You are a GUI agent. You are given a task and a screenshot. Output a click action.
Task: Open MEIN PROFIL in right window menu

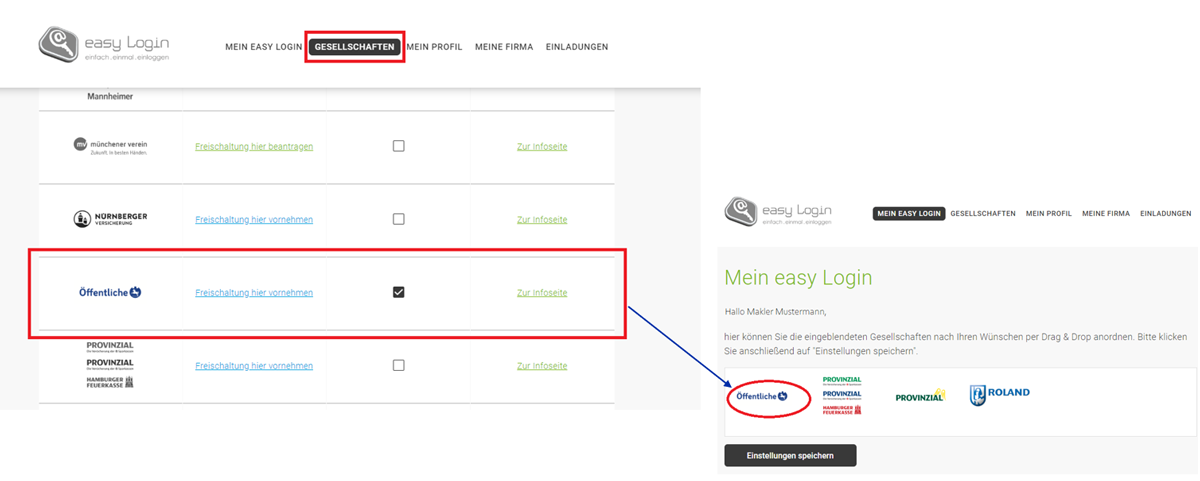pos(1049,214)
